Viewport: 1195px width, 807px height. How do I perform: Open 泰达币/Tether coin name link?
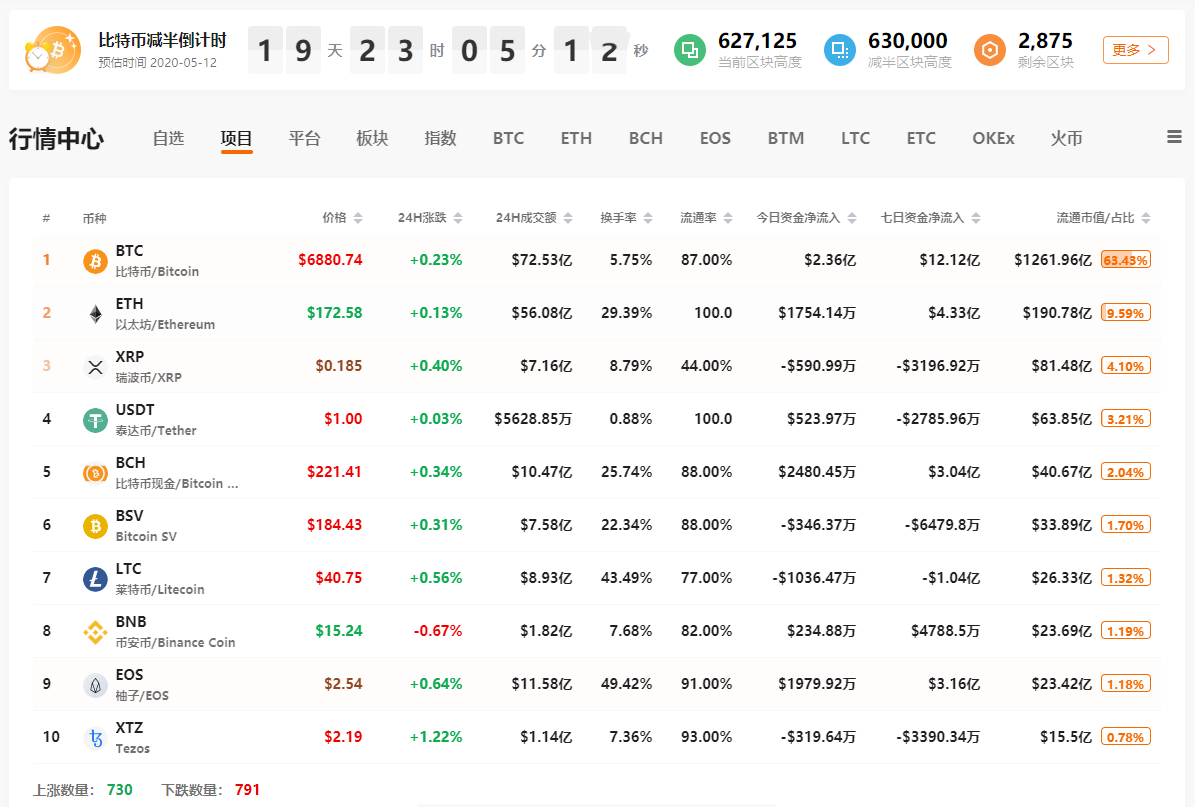[156, 431]
